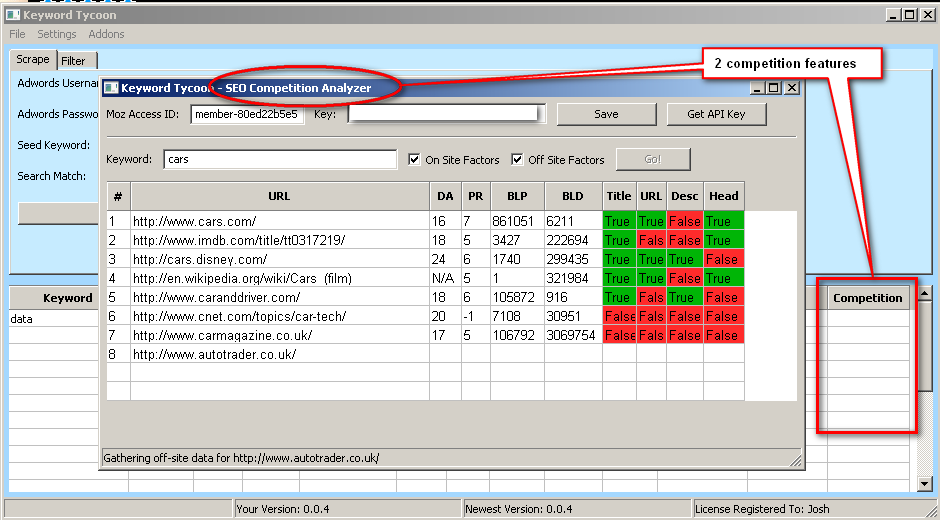This screenshot has width=940, height=520.
Task: Open the Addons menu
Action: (106, 34)
